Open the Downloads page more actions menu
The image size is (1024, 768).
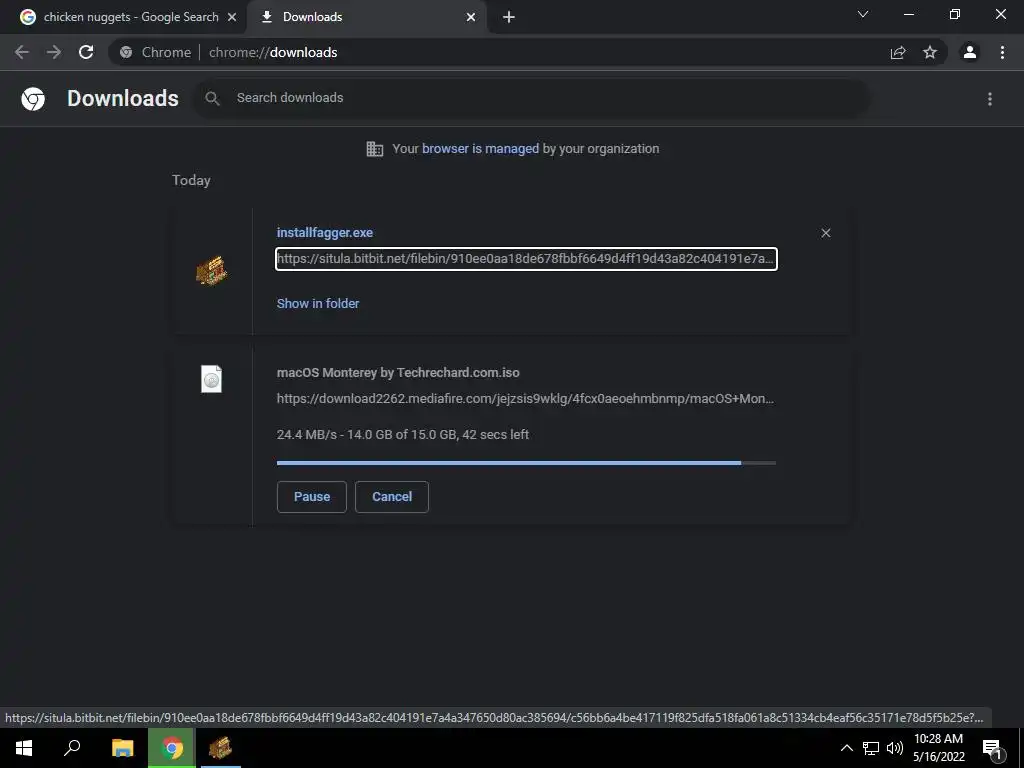point(990,99)
